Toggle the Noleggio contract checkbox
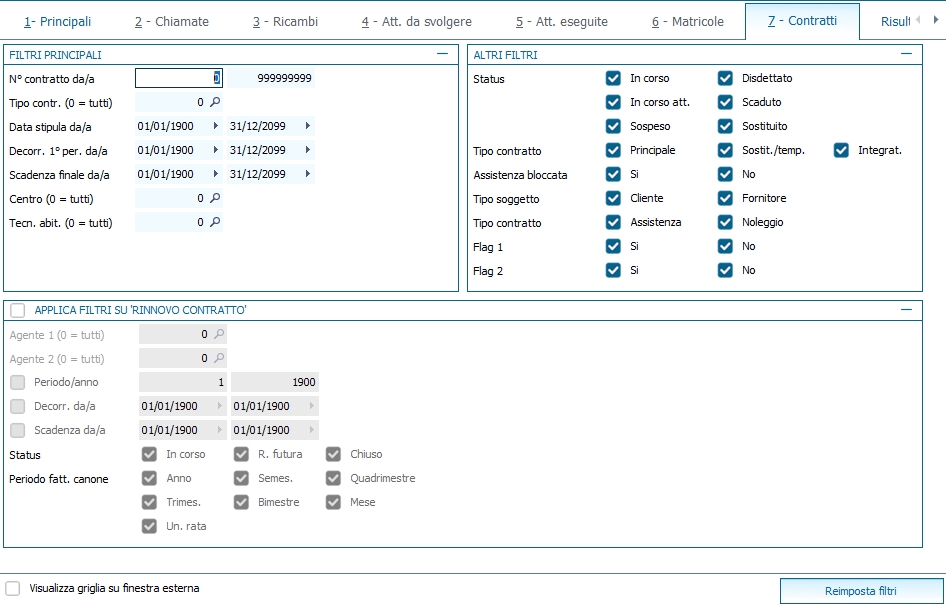The width and height of the screenshot is (946, 604). (x=725, y=223)
